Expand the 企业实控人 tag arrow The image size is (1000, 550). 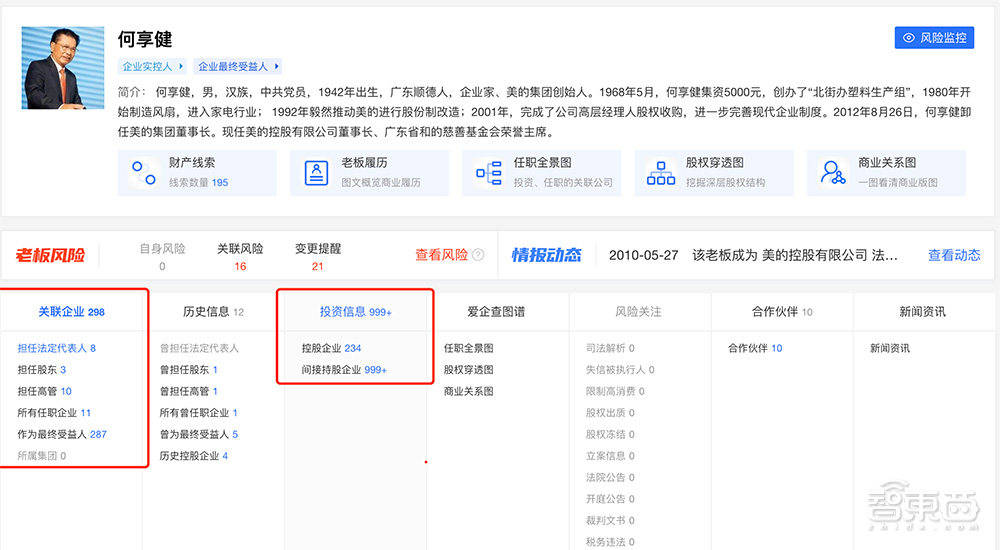pyautogui.click(x=181, y=66)
